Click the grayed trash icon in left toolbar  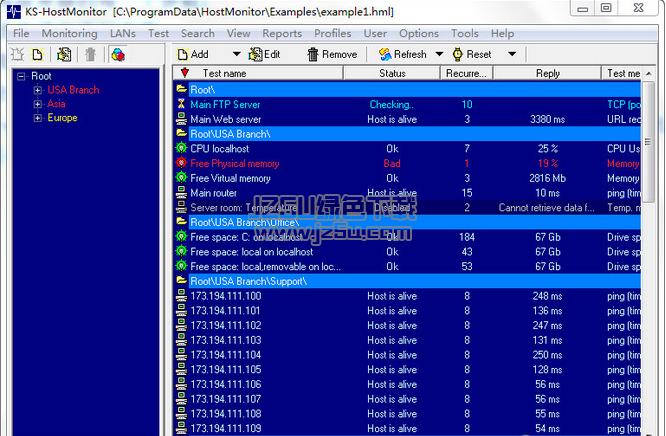coord(90,54)
